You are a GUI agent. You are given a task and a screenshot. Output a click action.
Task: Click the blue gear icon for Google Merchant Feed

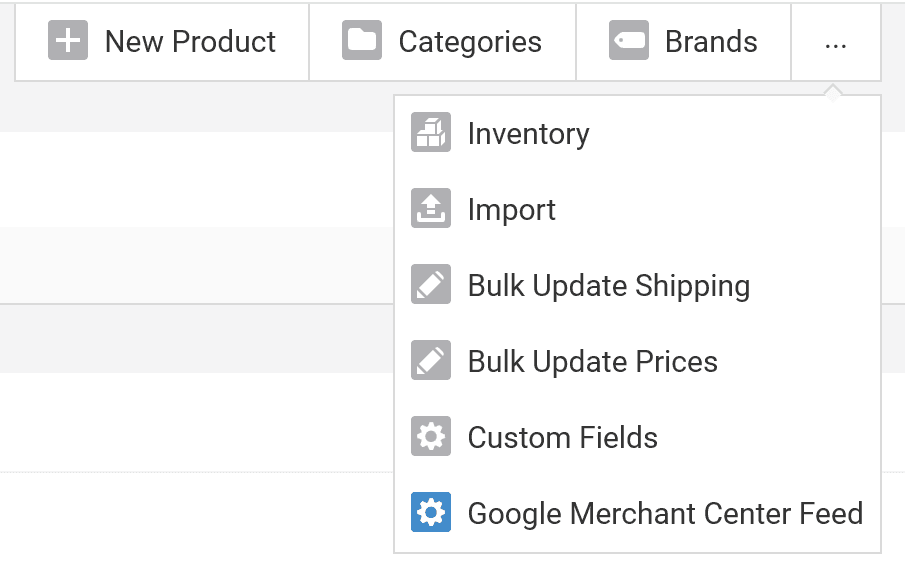[431, 513]
